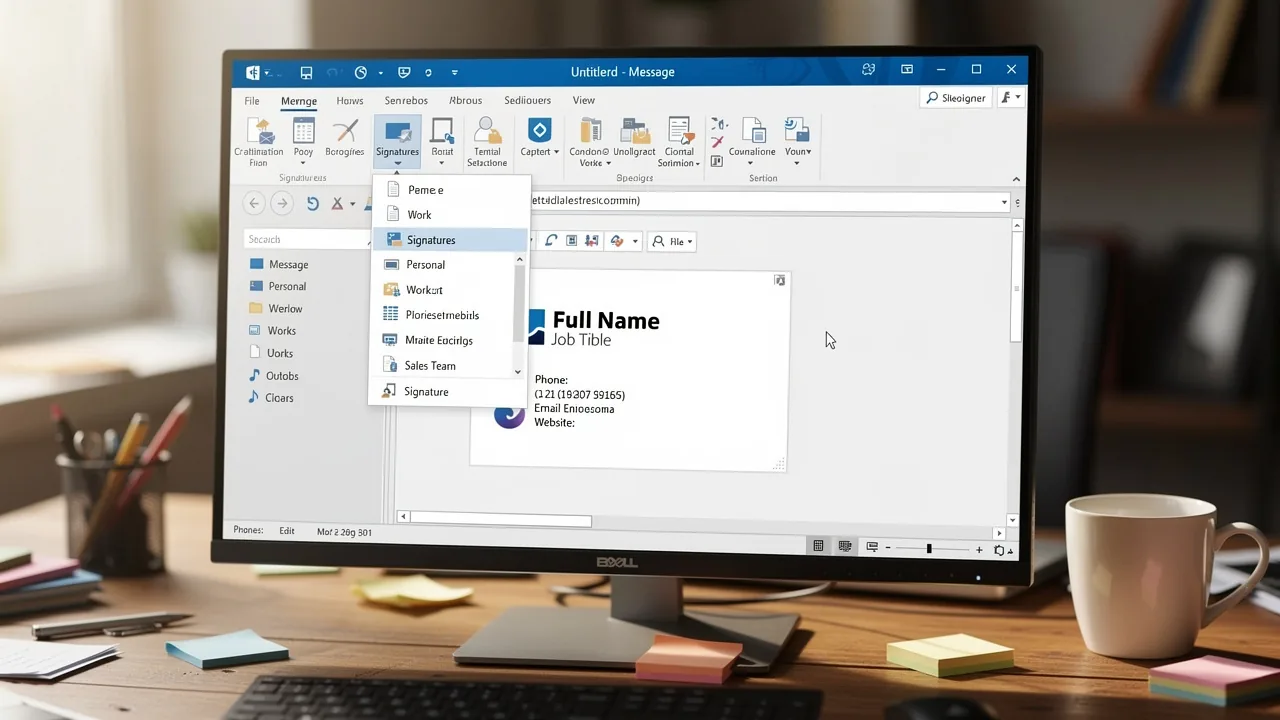Click the Temtal Selactione person-lock icon
The height and width of the screenshot is (720, 1280).
(x=487, y=131)
